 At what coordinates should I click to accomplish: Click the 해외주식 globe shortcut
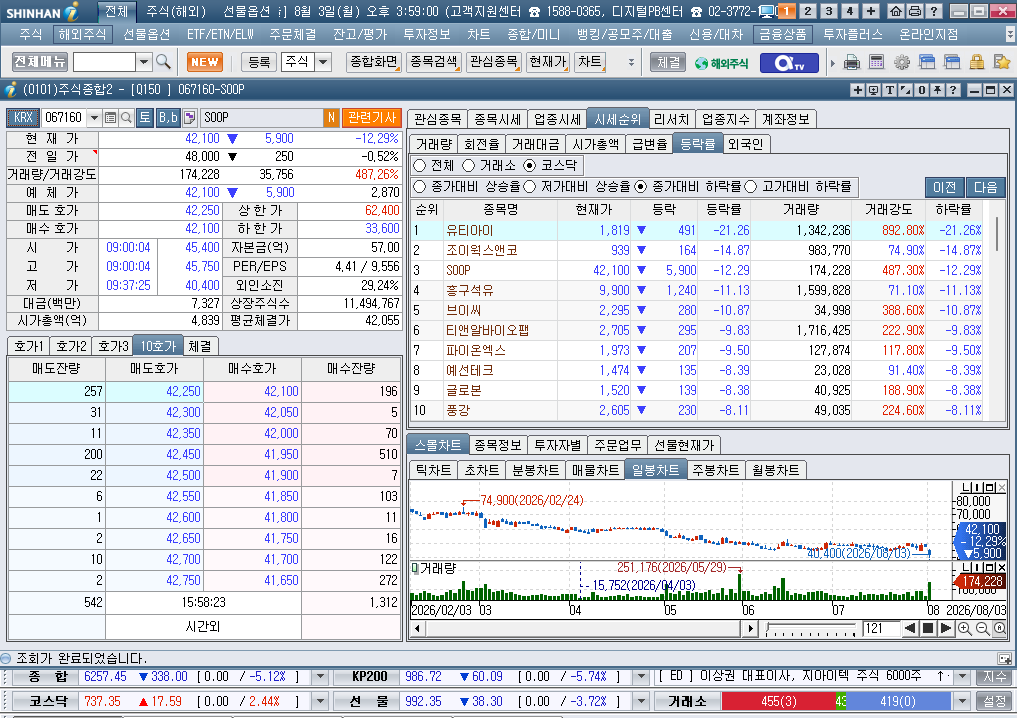(x=721, y=63)
